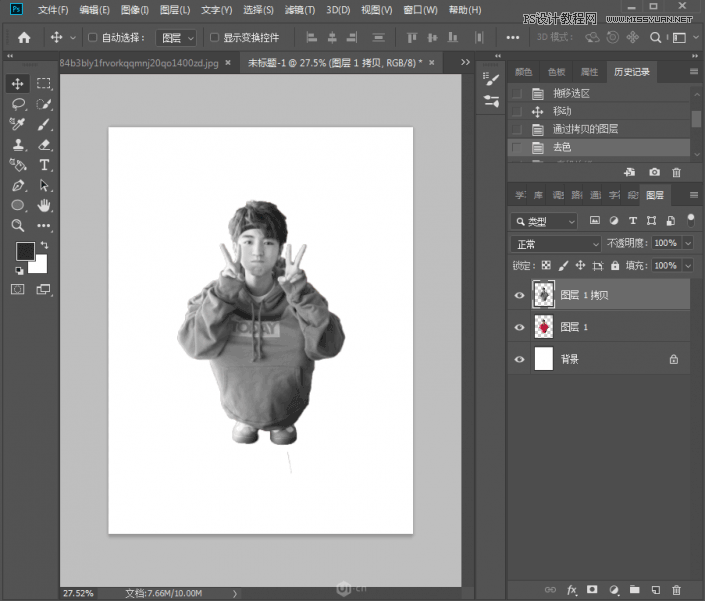Choose the Hand tool
Image resolution: width=705 pixels, height=601 pixels.
tap(44, 206)
